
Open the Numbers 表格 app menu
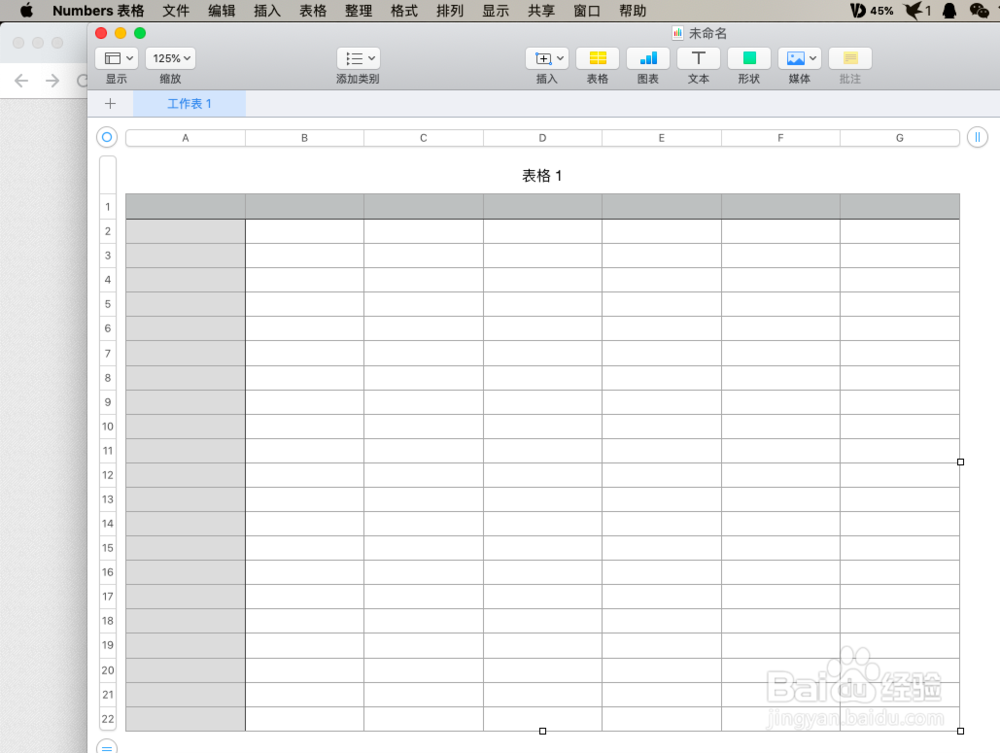[98, 10]
